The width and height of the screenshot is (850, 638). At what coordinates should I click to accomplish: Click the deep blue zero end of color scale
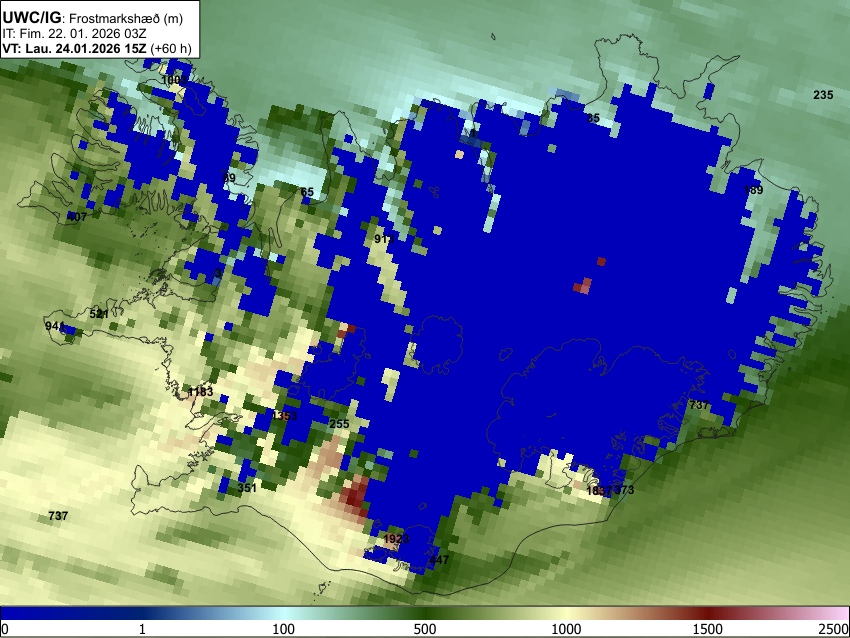(33, 614)
